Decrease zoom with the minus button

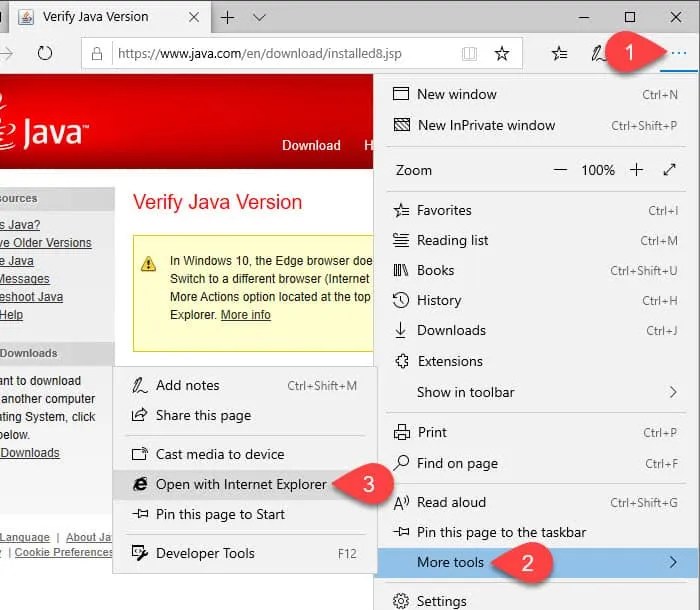click(x=560, y=170)
